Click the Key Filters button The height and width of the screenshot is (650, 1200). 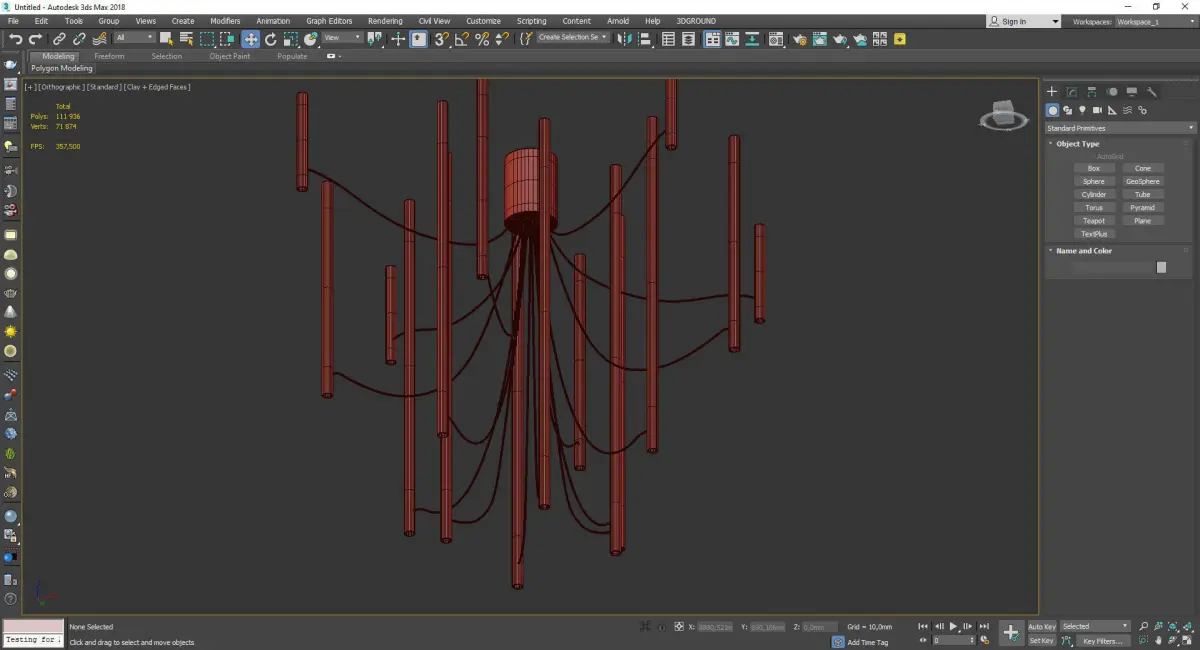(x=1102, y=641)
